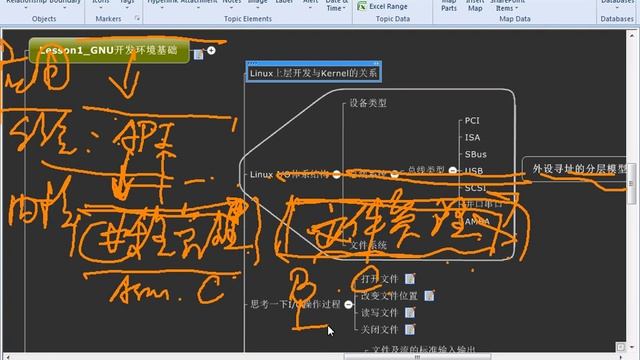Select the 关闭文件 subtopic
640x360 pixels.
380,329
